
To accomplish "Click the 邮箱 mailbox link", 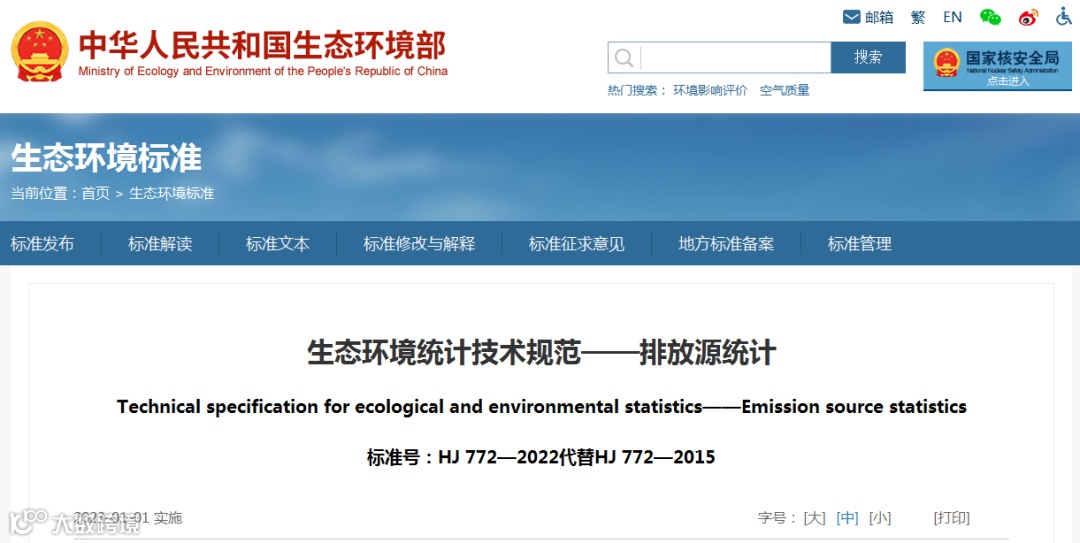I will click(879, 17).
